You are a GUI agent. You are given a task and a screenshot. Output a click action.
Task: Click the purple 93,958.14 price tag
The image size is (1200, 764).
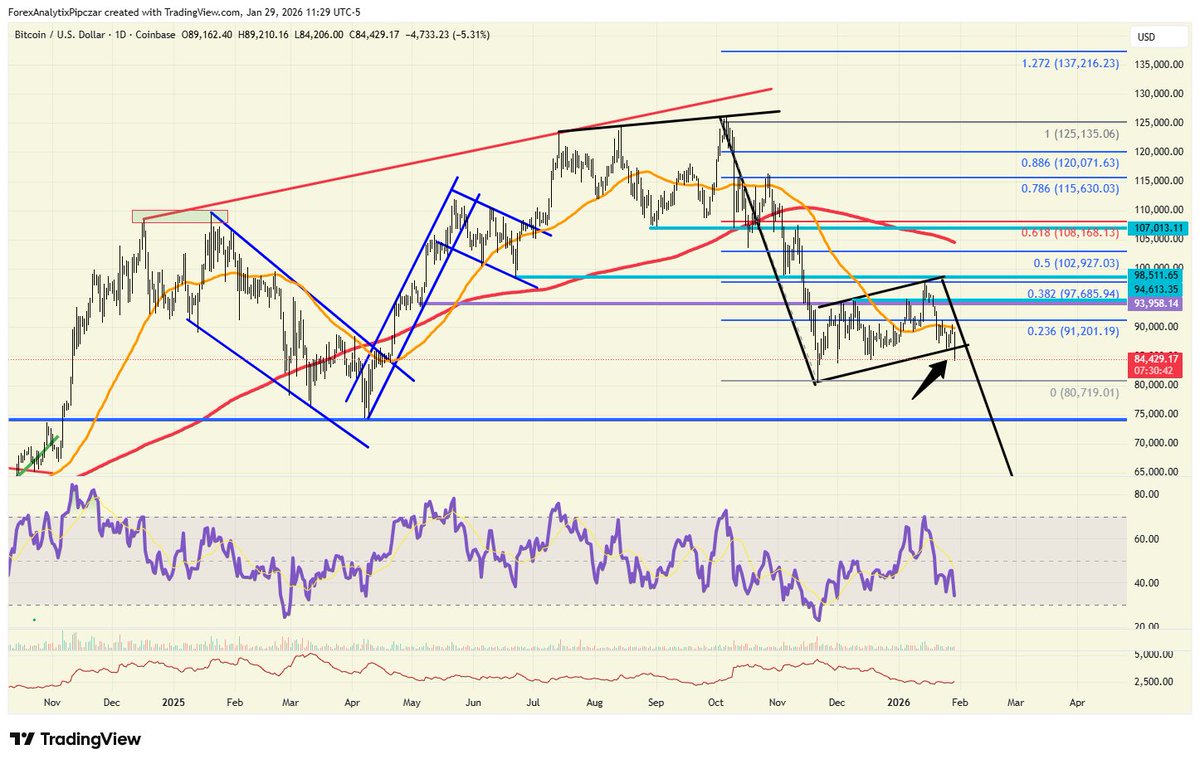coord(1156,303)
